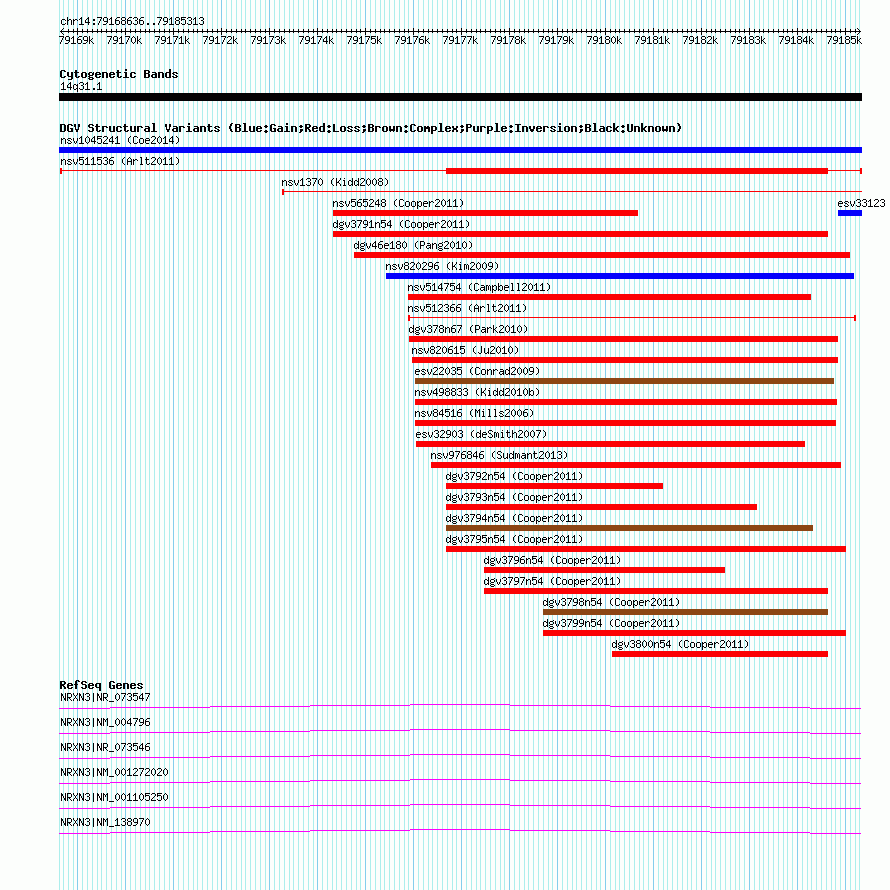Click the nsv820615 red bar
The image size is (890, 890).
pos(625,360)
